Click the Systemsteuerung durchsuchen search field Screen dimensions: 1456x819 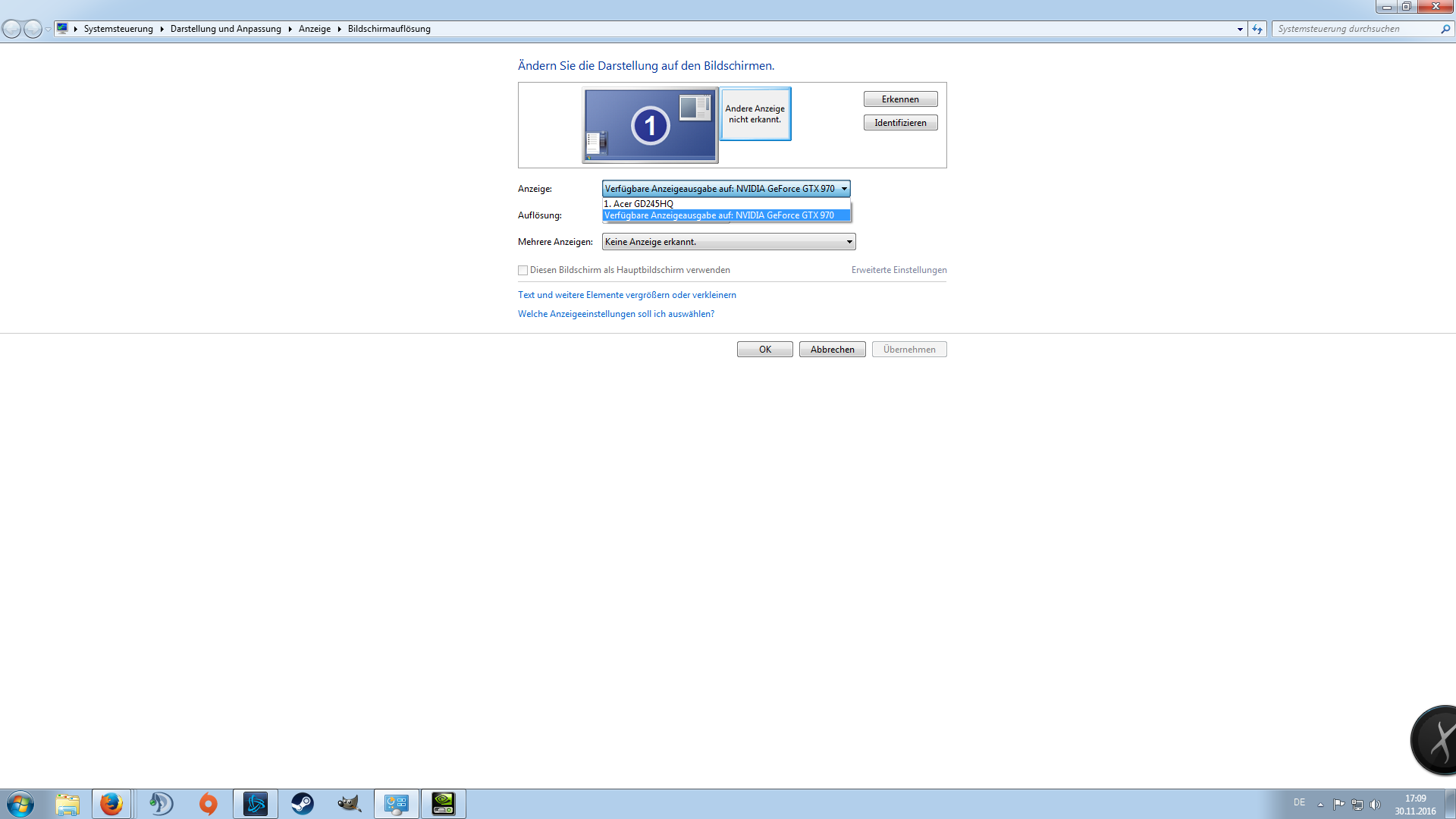pos(1356,29)
